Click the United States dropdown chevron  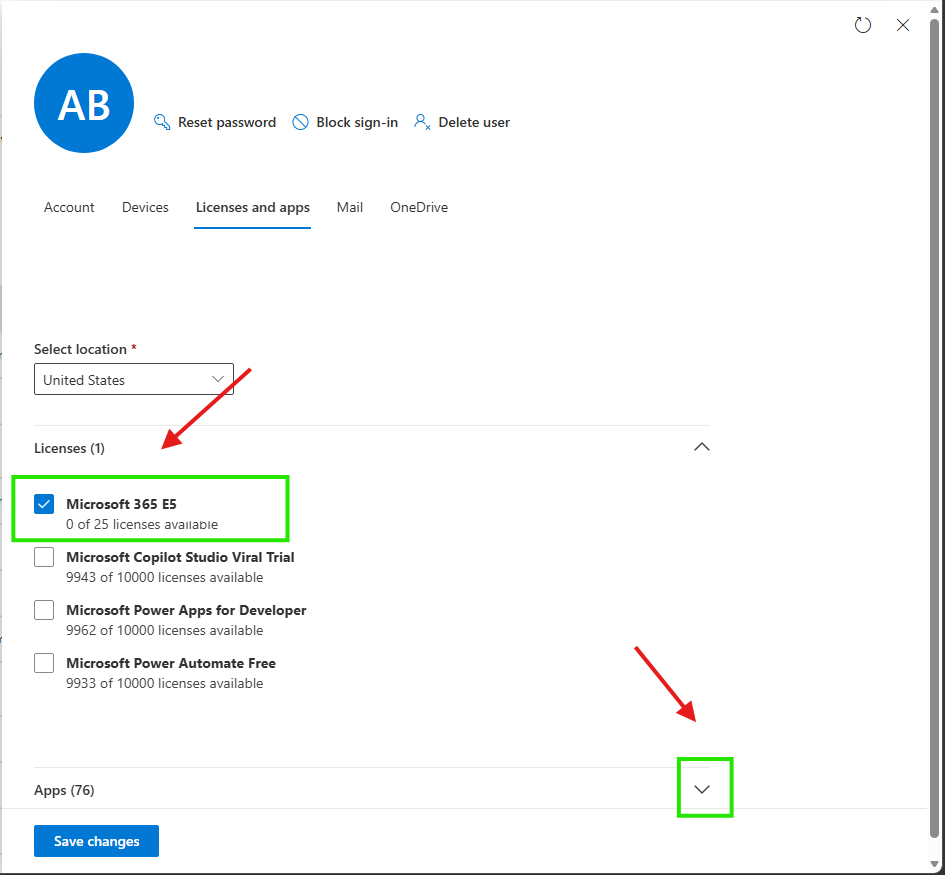coord(218,379)
